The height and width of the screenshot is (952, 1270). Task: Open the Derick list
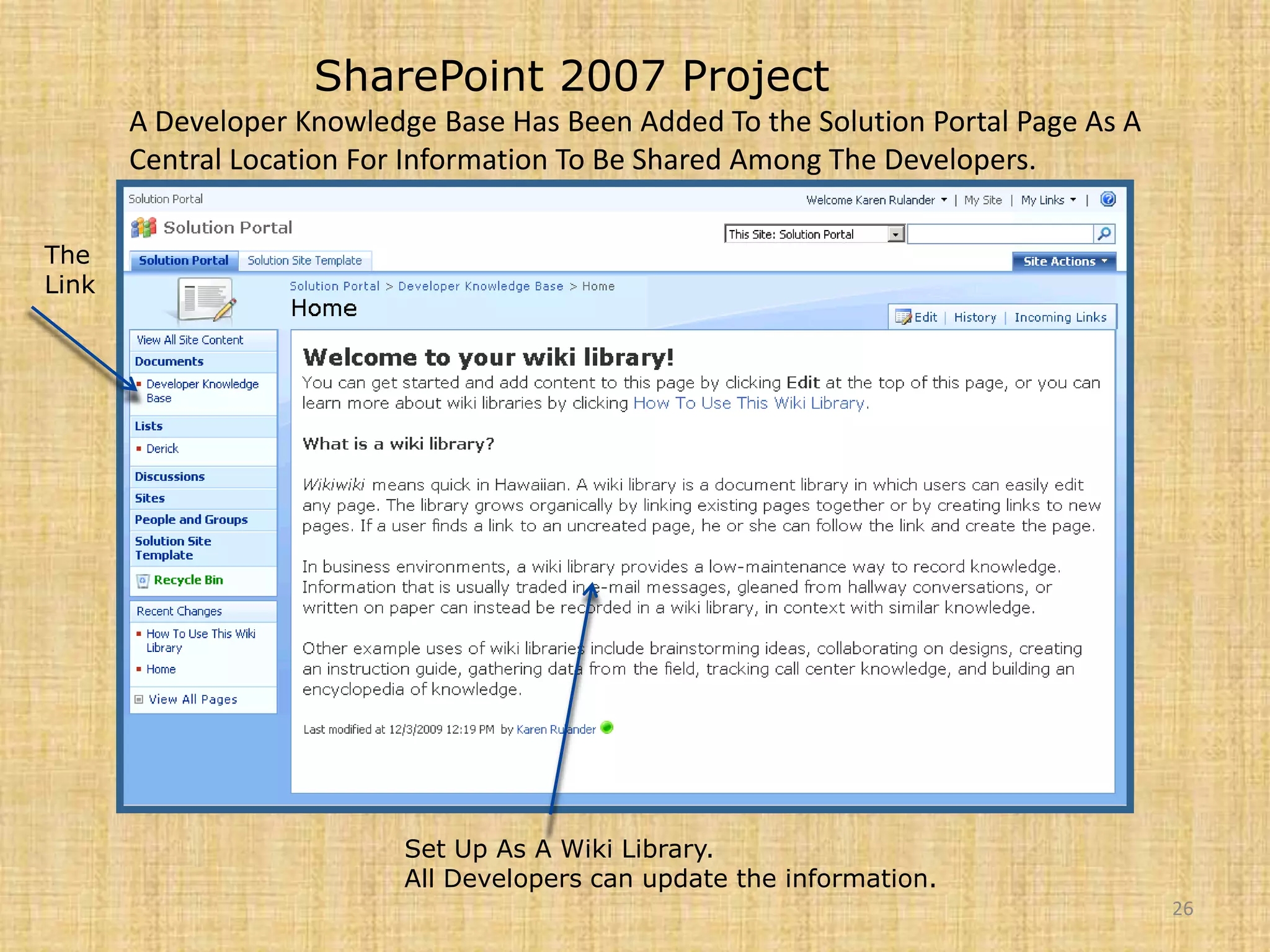[x=162, y=449]
